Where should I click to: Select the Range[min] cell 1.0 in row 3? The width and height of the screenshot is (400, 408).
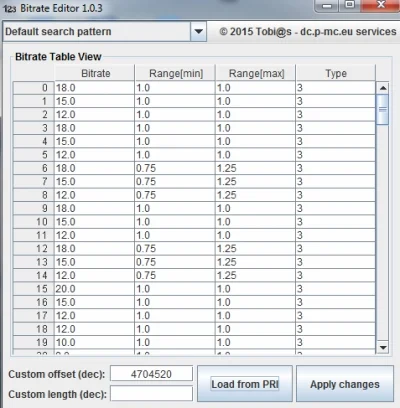[175, 128]
